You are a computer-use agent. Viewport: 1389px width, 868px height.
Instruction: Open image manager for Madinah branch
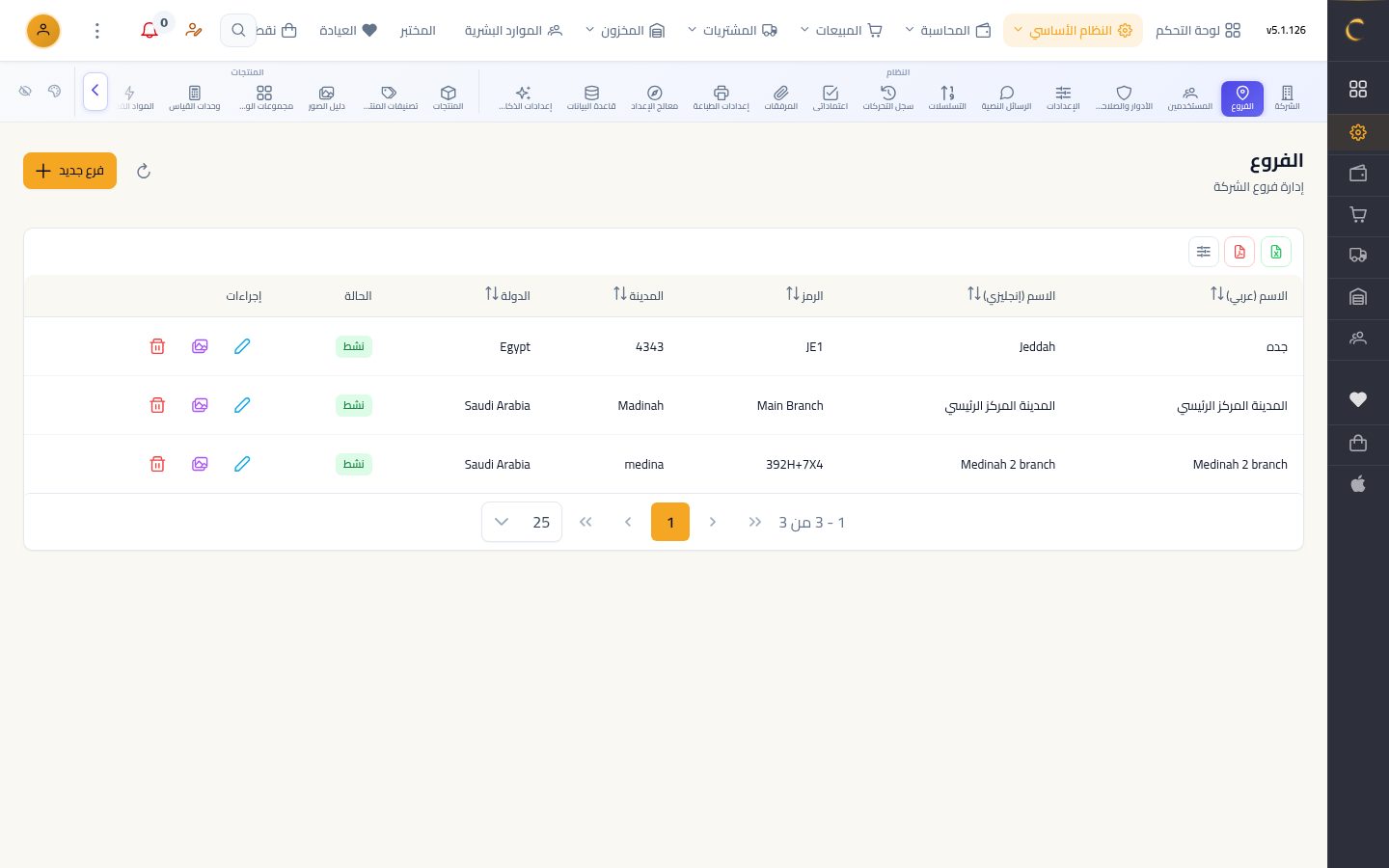coord(200,405)
